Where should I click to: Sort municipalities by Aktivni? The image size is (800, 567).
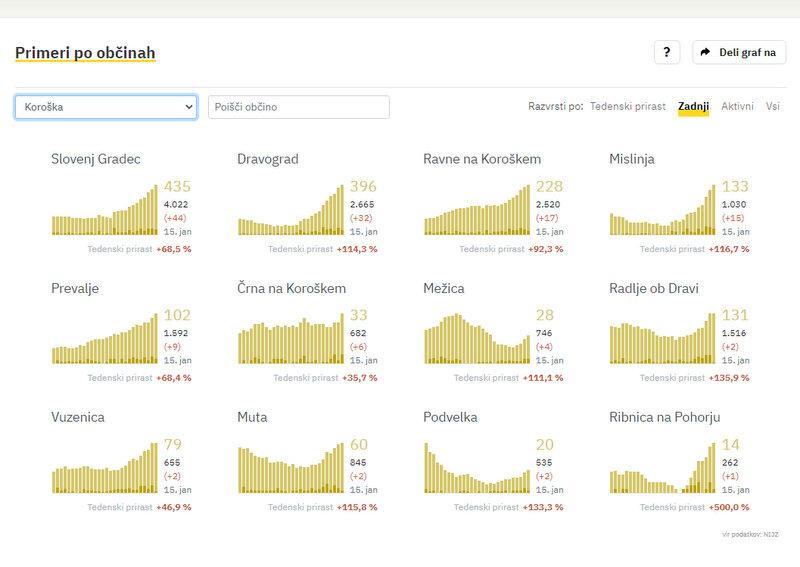coord(737,106)
